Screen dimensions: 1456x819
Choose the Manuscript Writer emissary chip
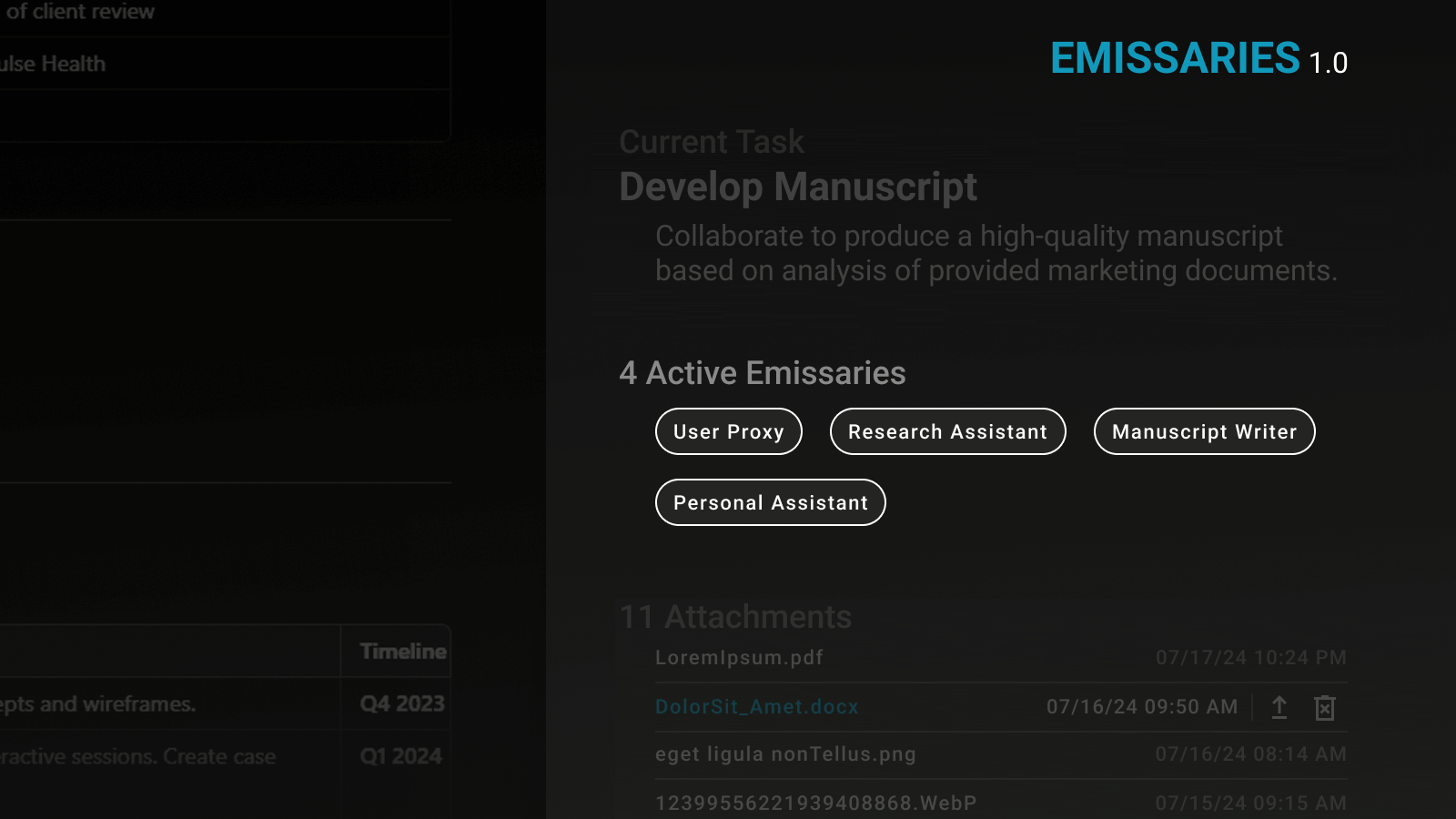[x=1204, y=431]
